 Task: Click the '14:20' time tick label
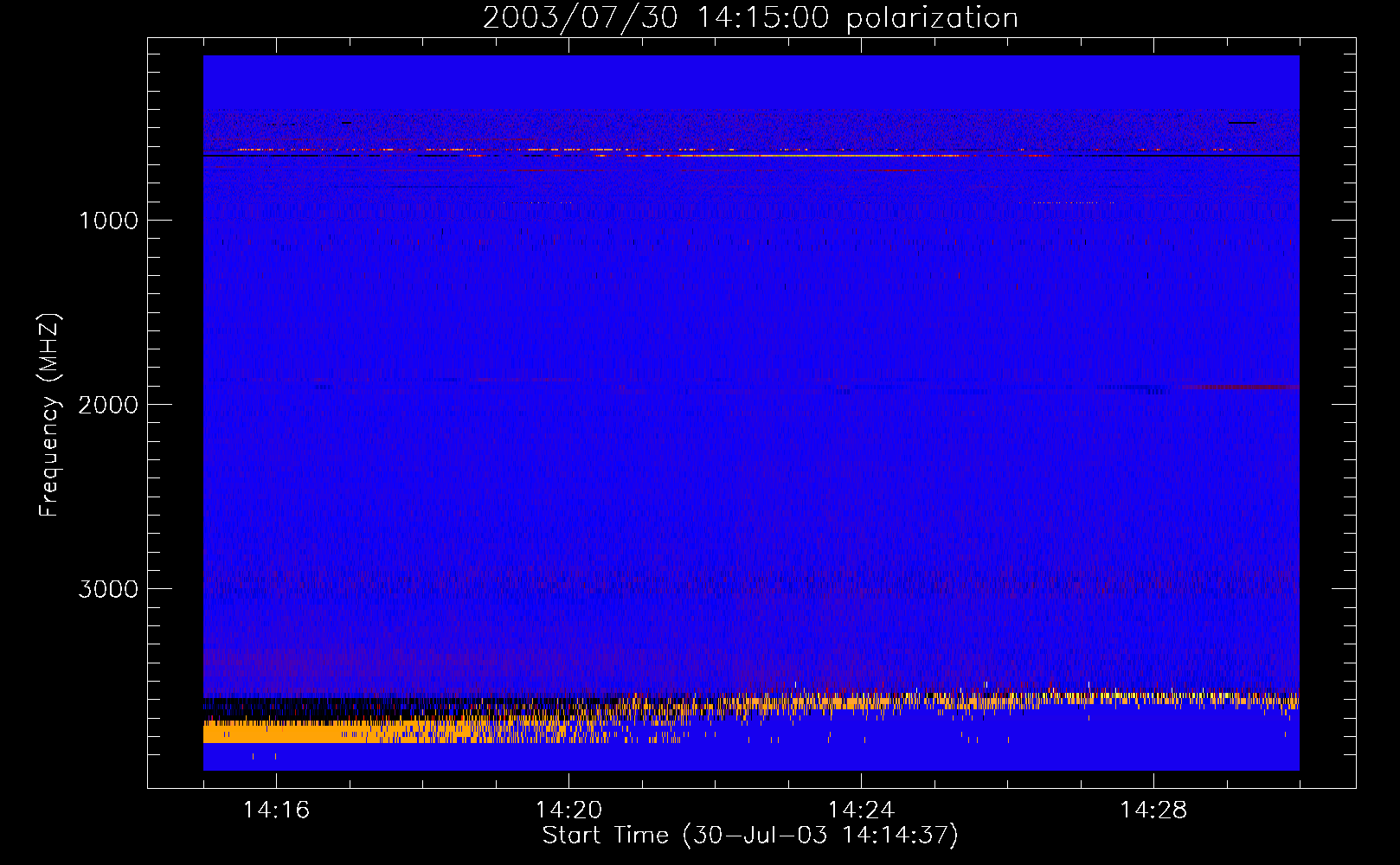568,810
